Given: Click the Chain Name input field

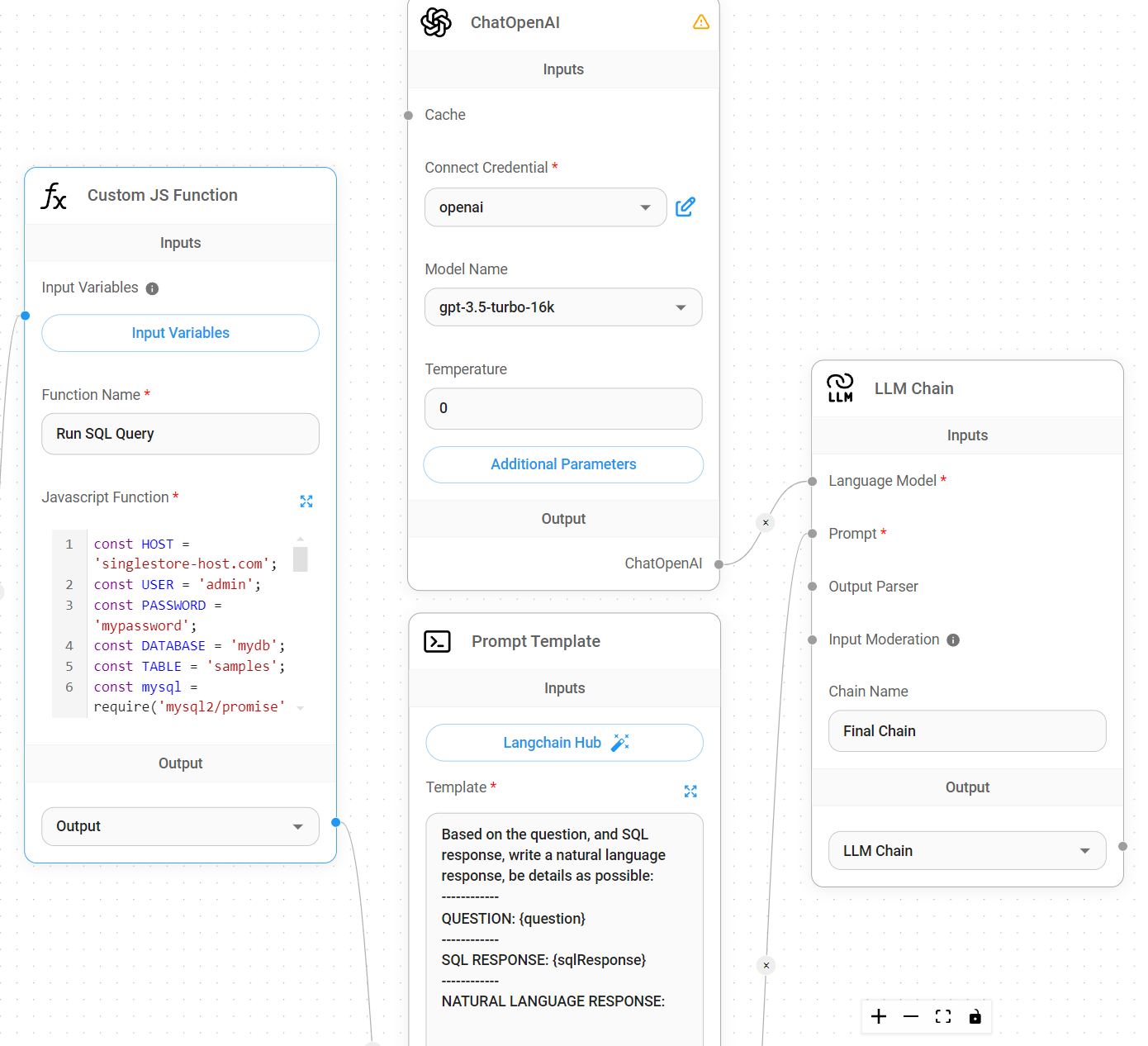Looking at the screenshot, I should [967, 731].
